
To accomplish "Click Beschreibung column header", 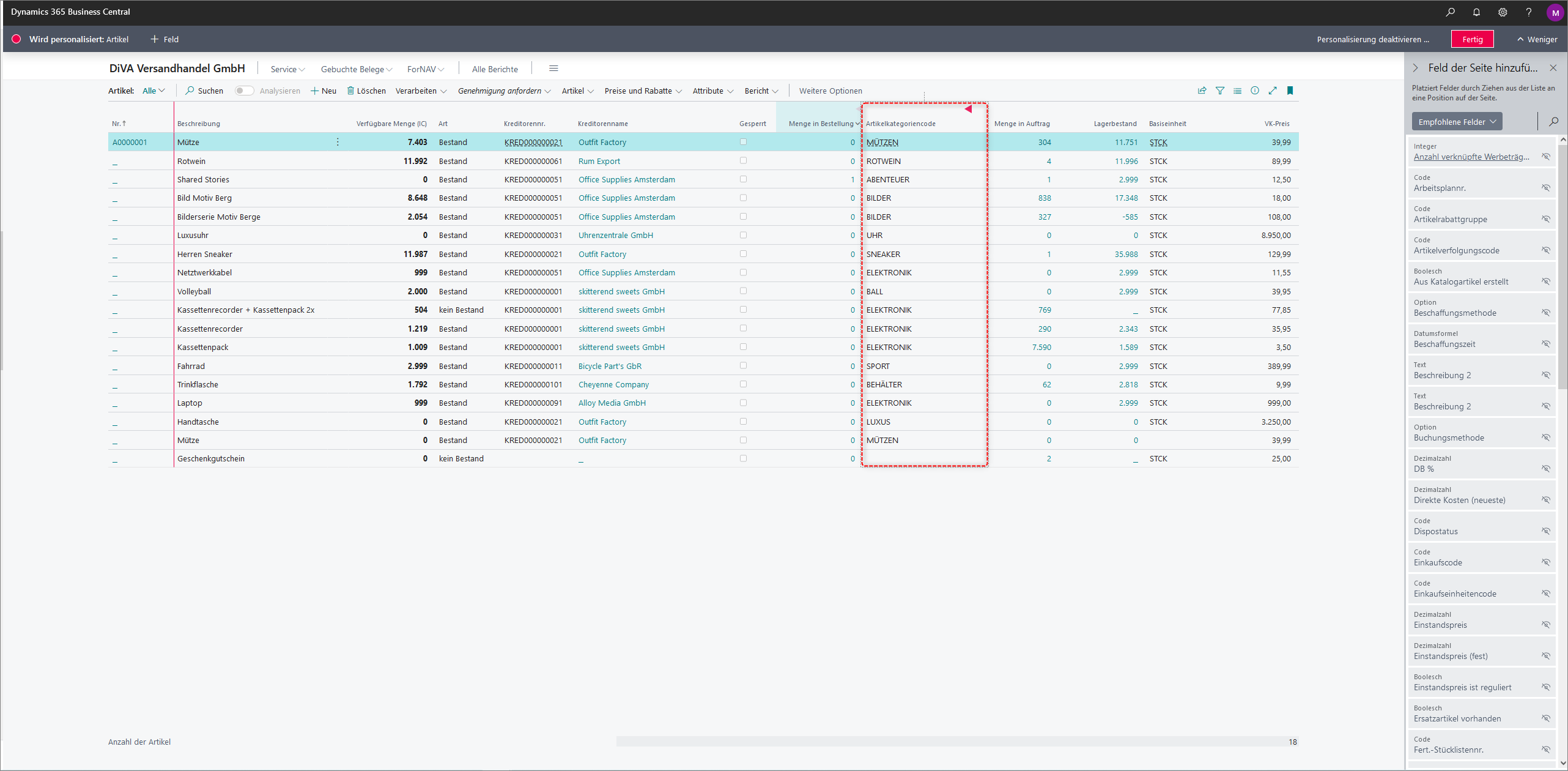I will 199,124.
